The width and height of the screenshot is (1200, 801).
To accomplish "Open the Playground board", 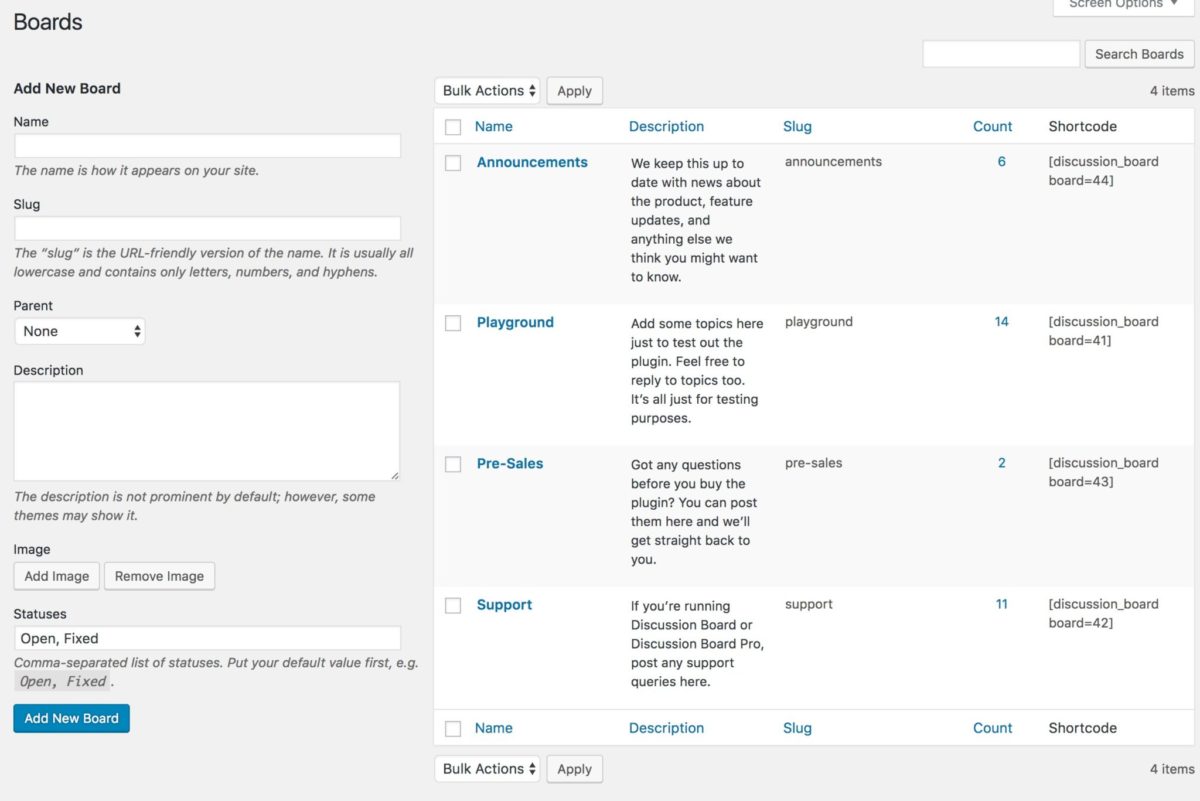I will pos(515,322).
